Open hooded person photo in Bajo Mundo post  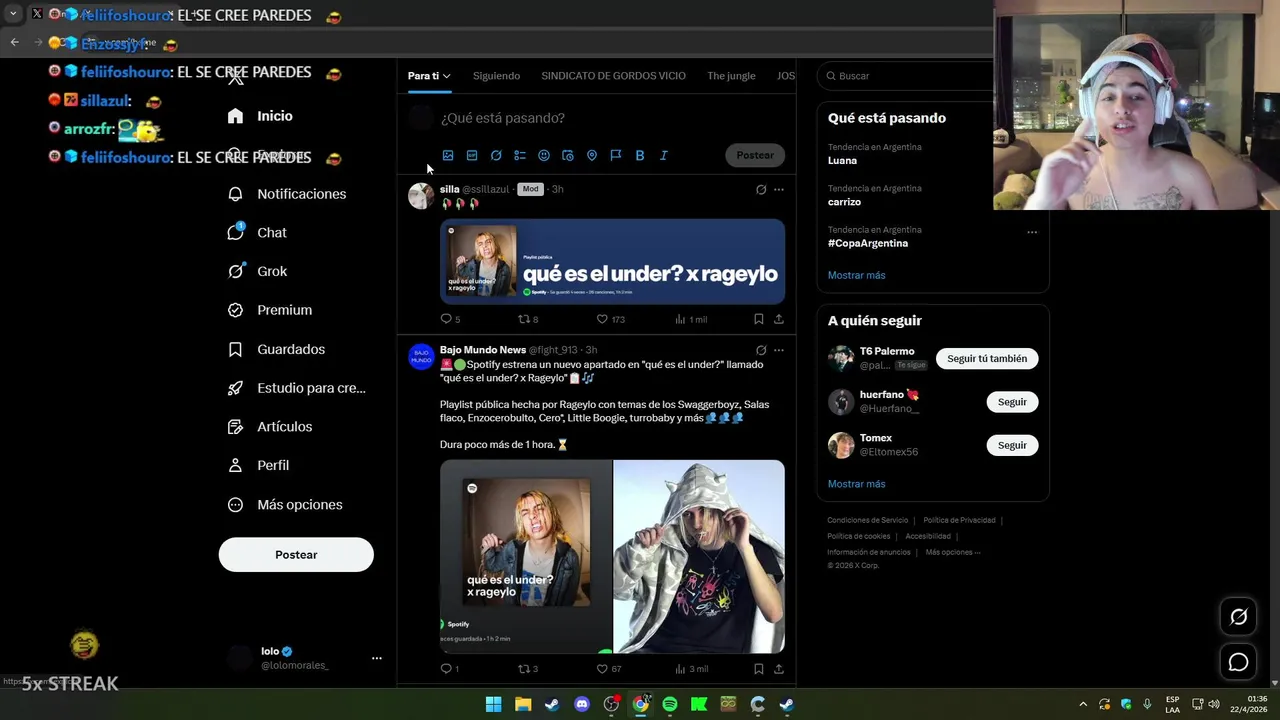[x=699, y=556]
